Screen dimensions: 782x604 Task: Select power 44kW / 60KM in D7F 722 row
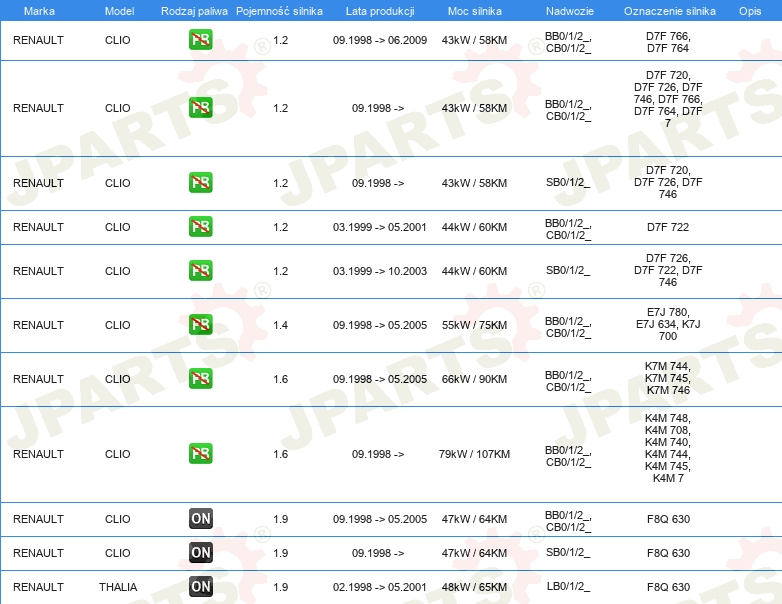coord(474,227)
